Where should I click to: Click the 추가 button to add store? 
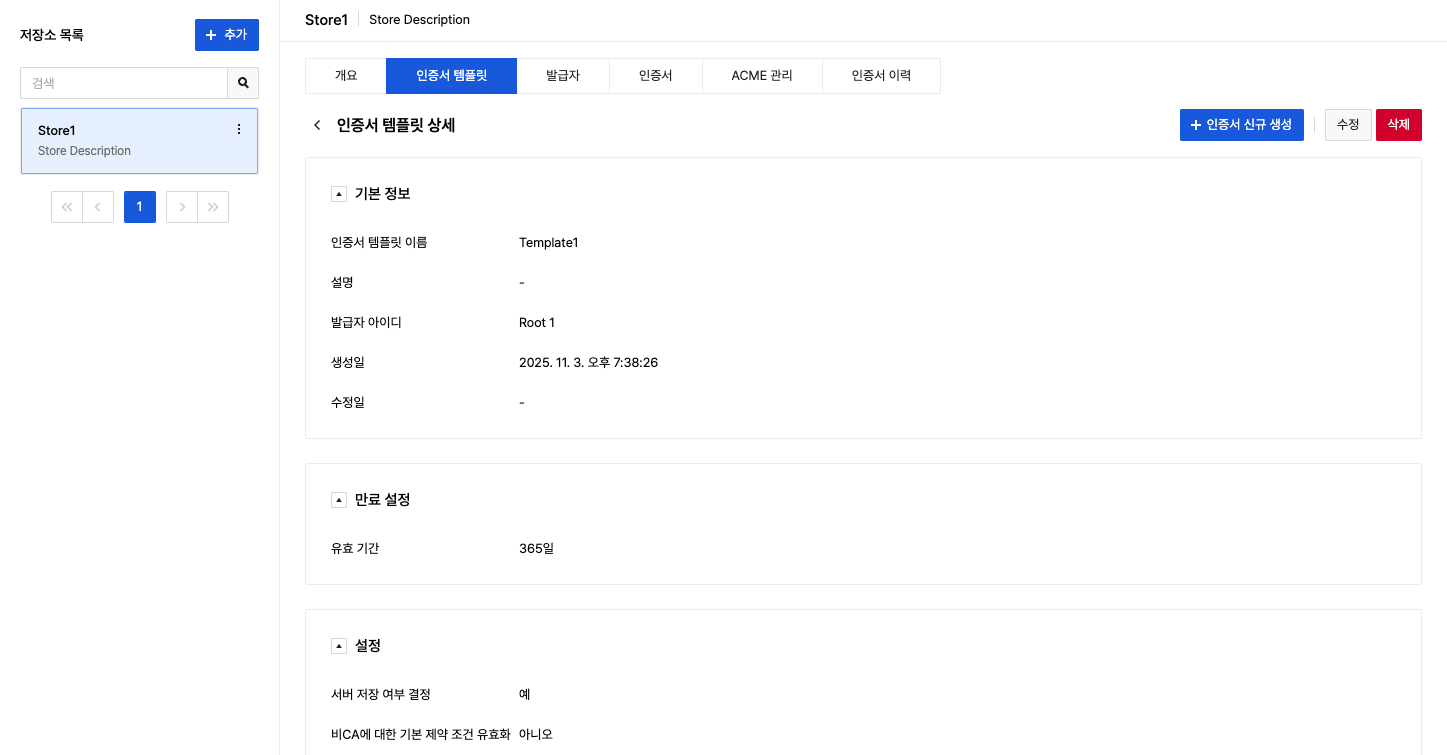tap(226, 35)
